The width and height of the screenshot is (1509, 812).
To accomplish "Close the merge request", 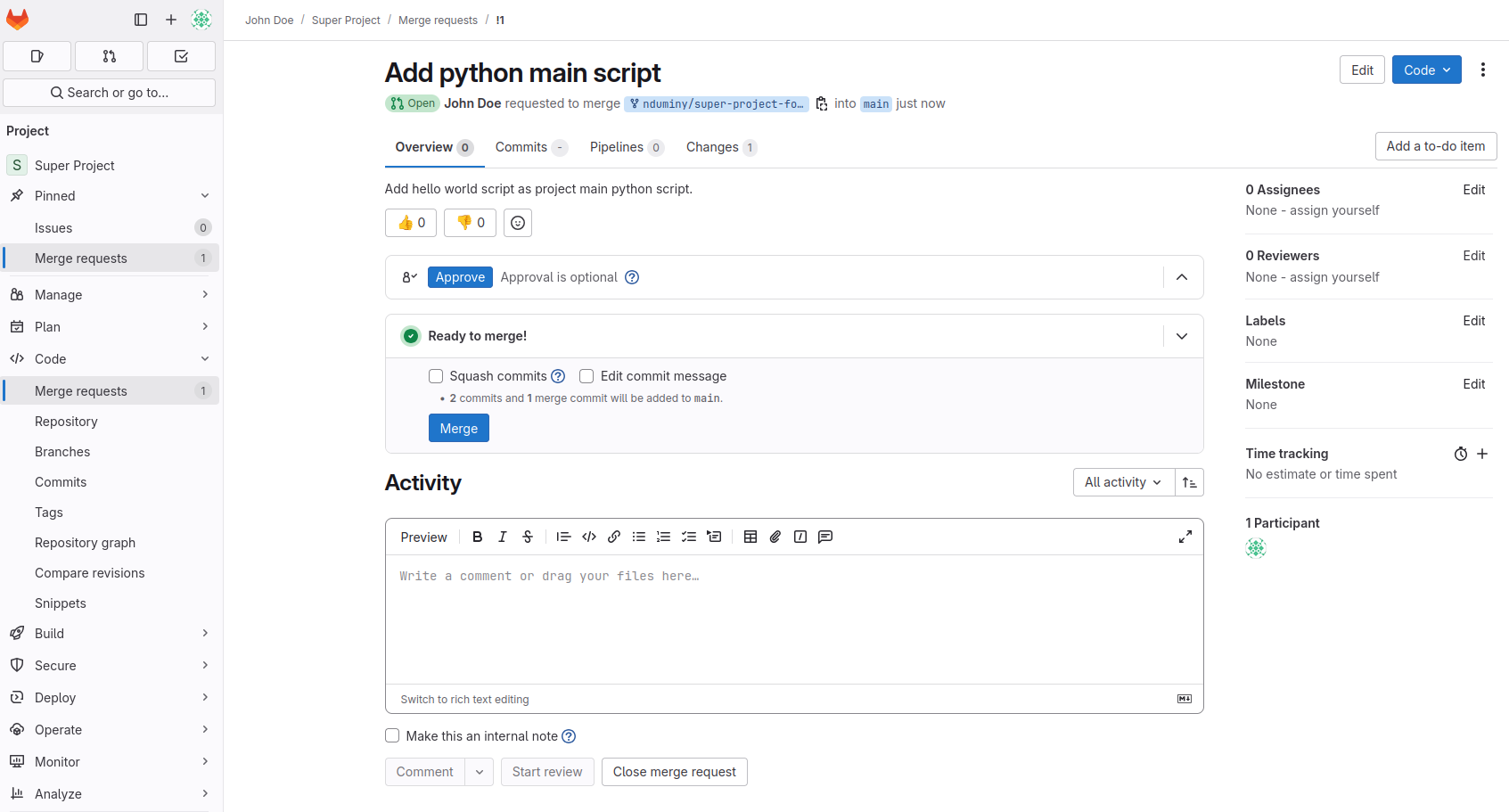I will (x=674, y=772).
